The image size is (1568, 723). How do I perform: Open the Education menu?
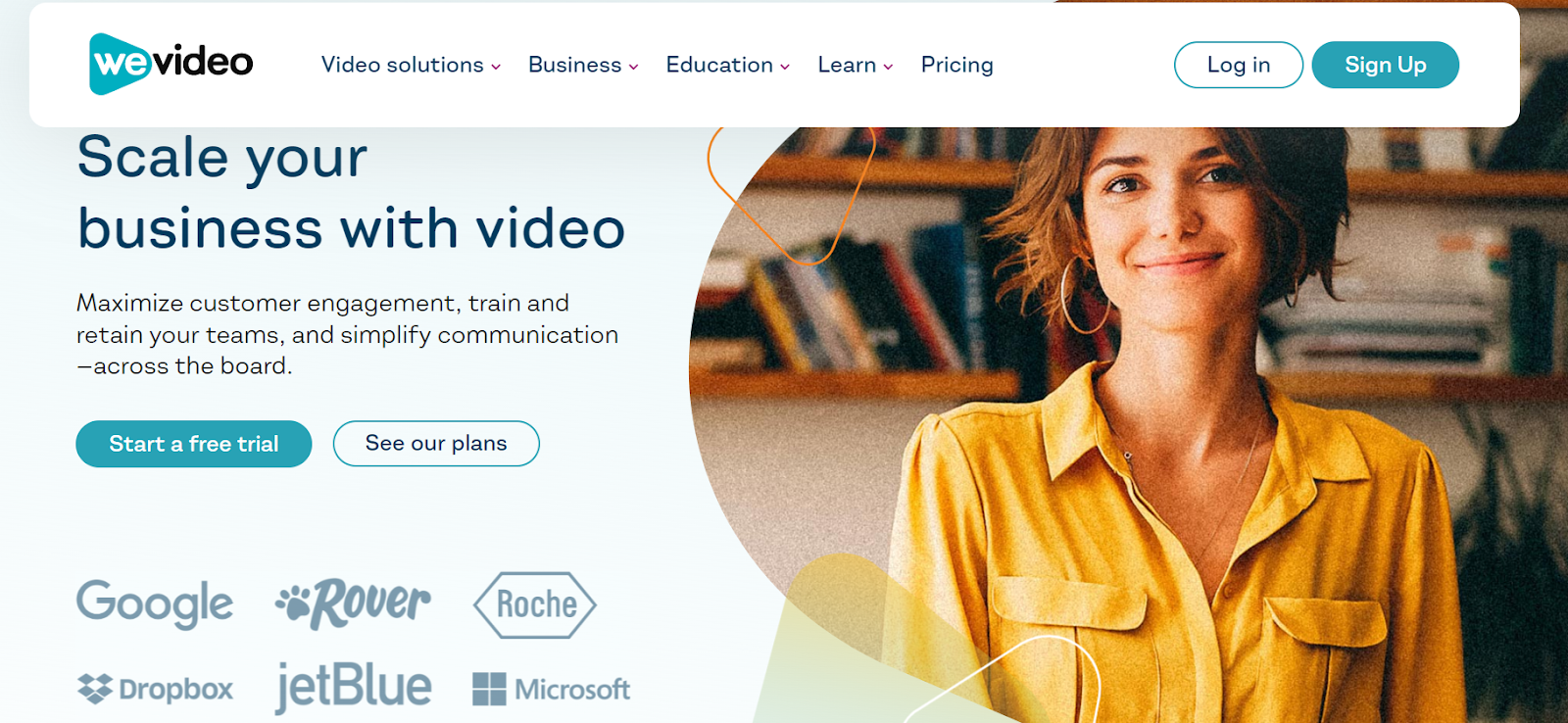point(728,65)
